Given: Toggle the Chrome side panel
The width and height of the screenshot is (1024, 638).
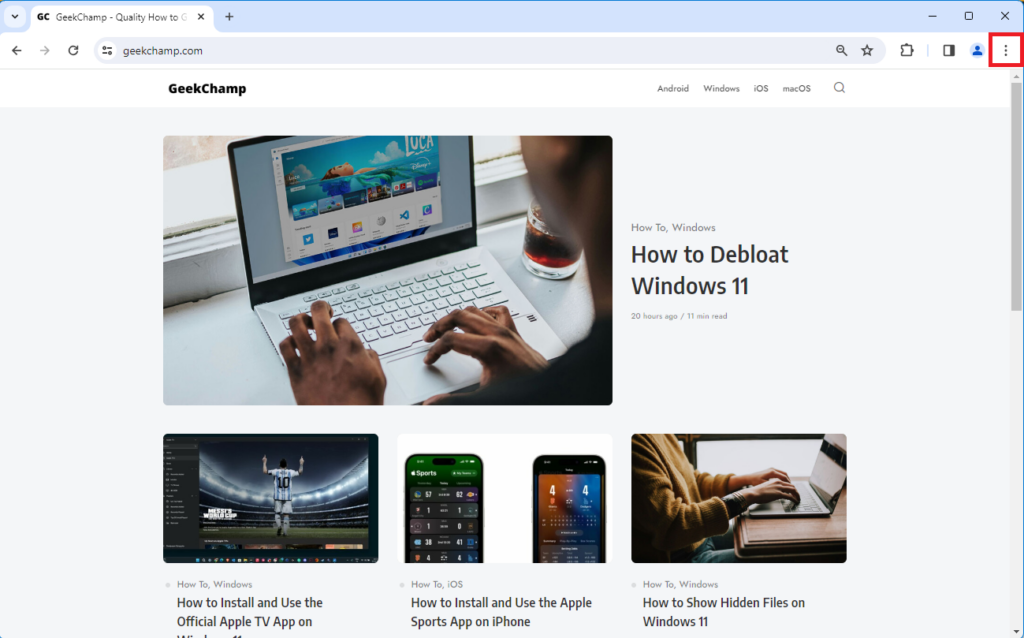Looking at the screenshot, I should 949,50.
